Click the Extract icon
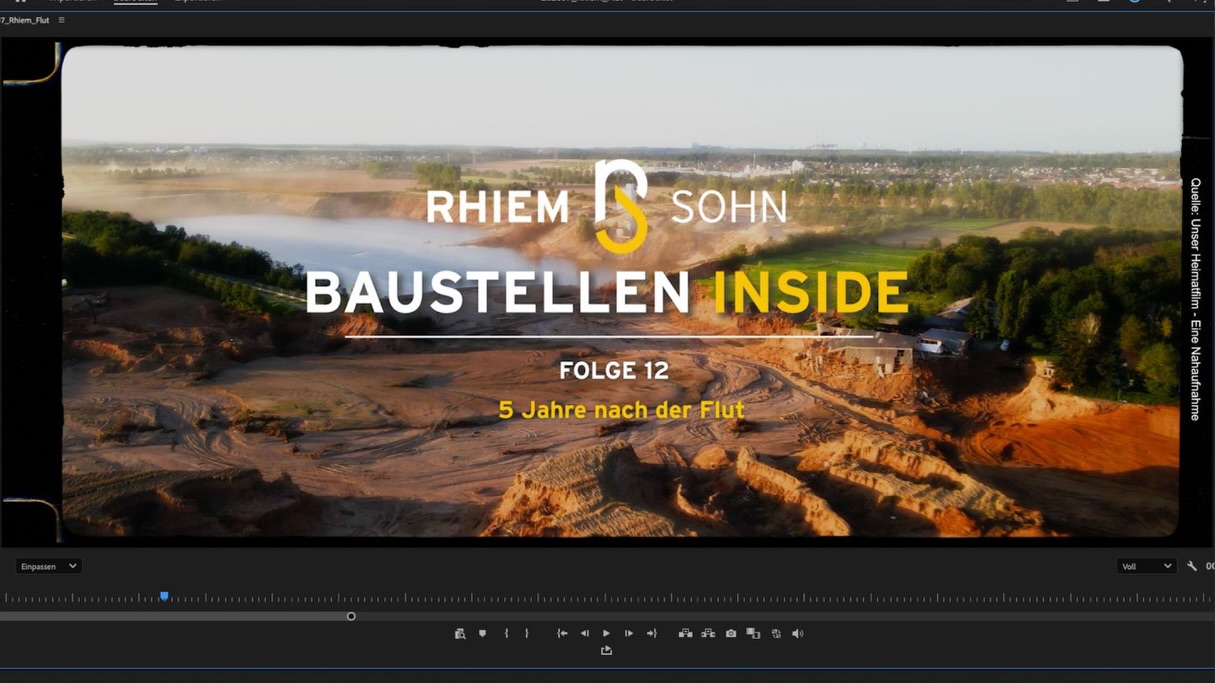This screenshot has width=1215, height=683. click(x=708, y=634)
